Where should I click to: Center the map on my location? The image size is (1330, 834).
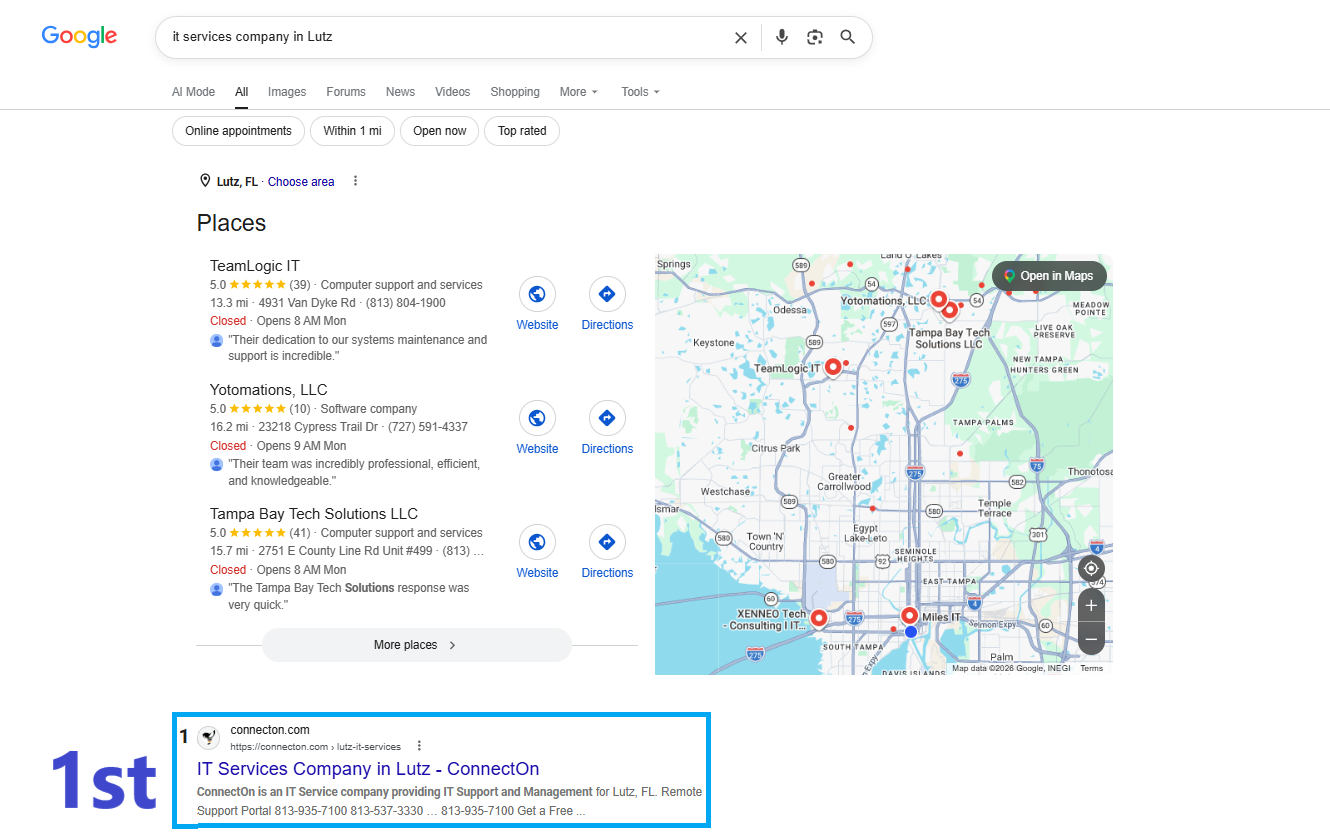(1091, 568)
